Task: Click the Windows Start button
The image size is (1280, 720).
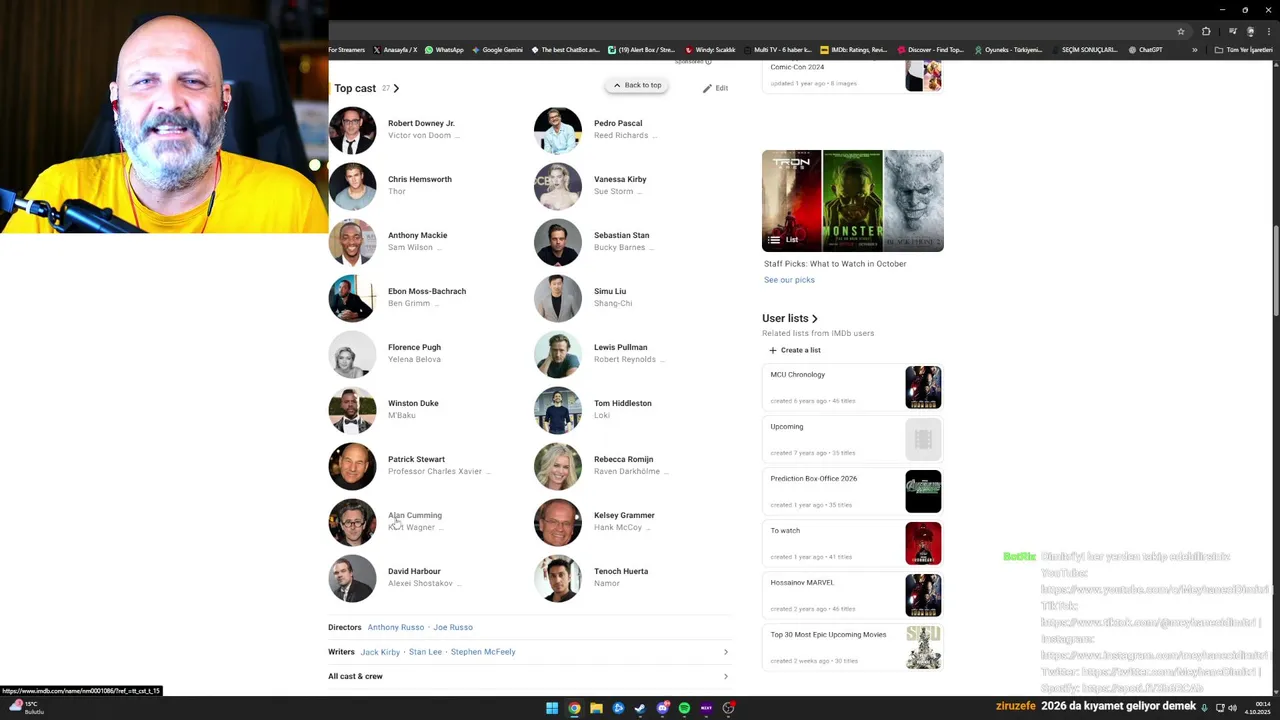Action: 552,708
